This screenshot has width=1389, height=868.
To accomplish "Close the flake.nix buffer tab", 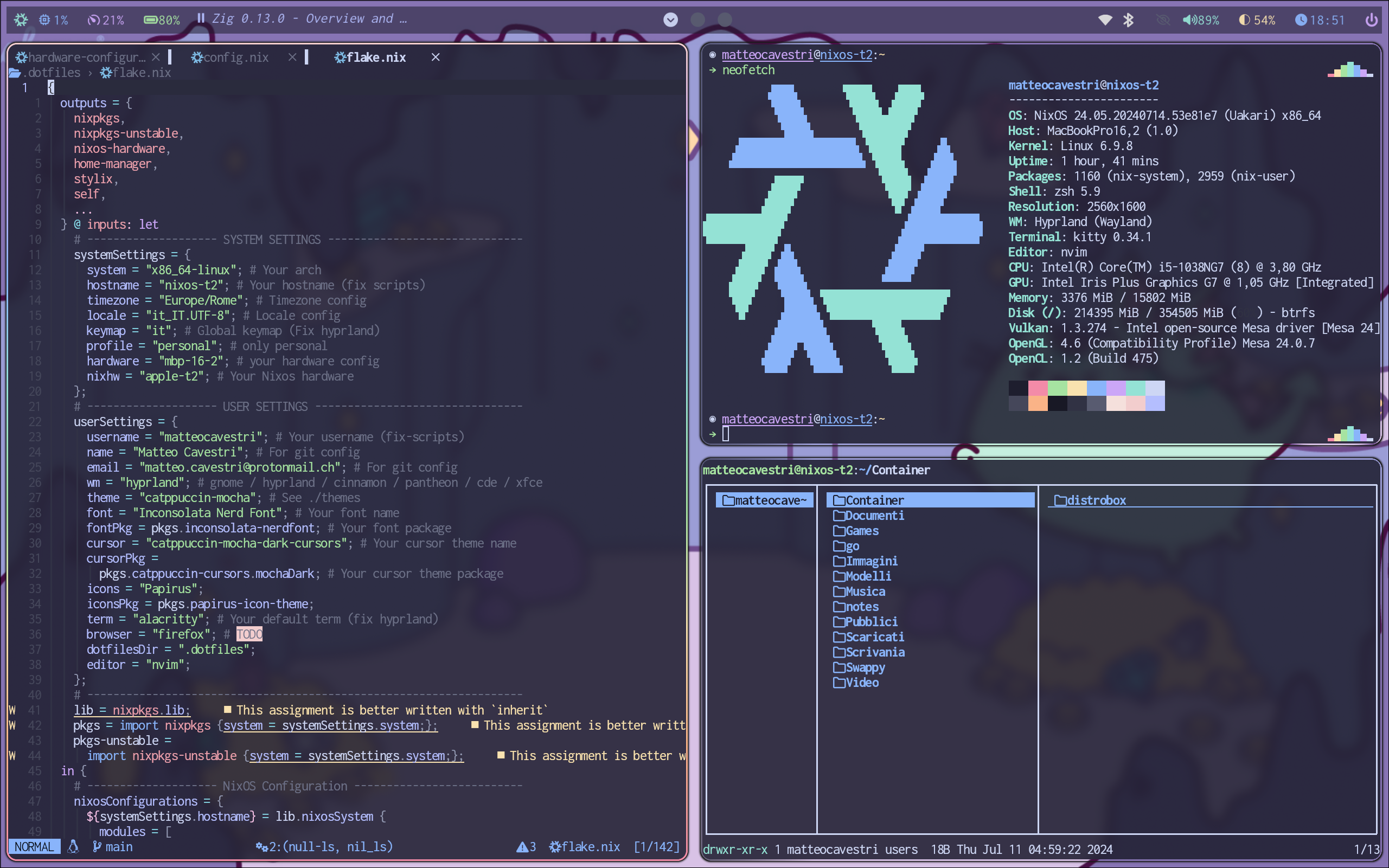I will tap(435, 57).
